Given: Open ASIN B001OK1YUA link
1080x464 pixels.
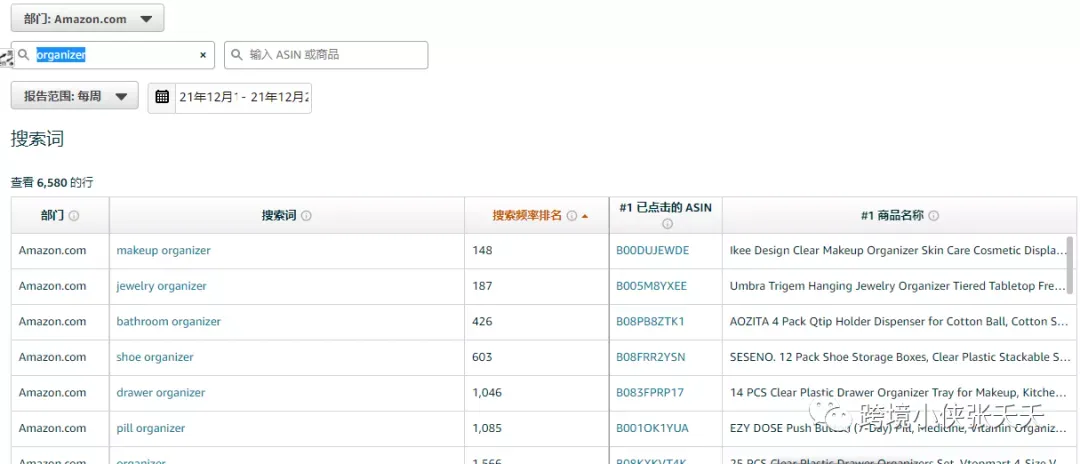Looking at the screenshot, I should pyautogui.click(x=652, y=428).
